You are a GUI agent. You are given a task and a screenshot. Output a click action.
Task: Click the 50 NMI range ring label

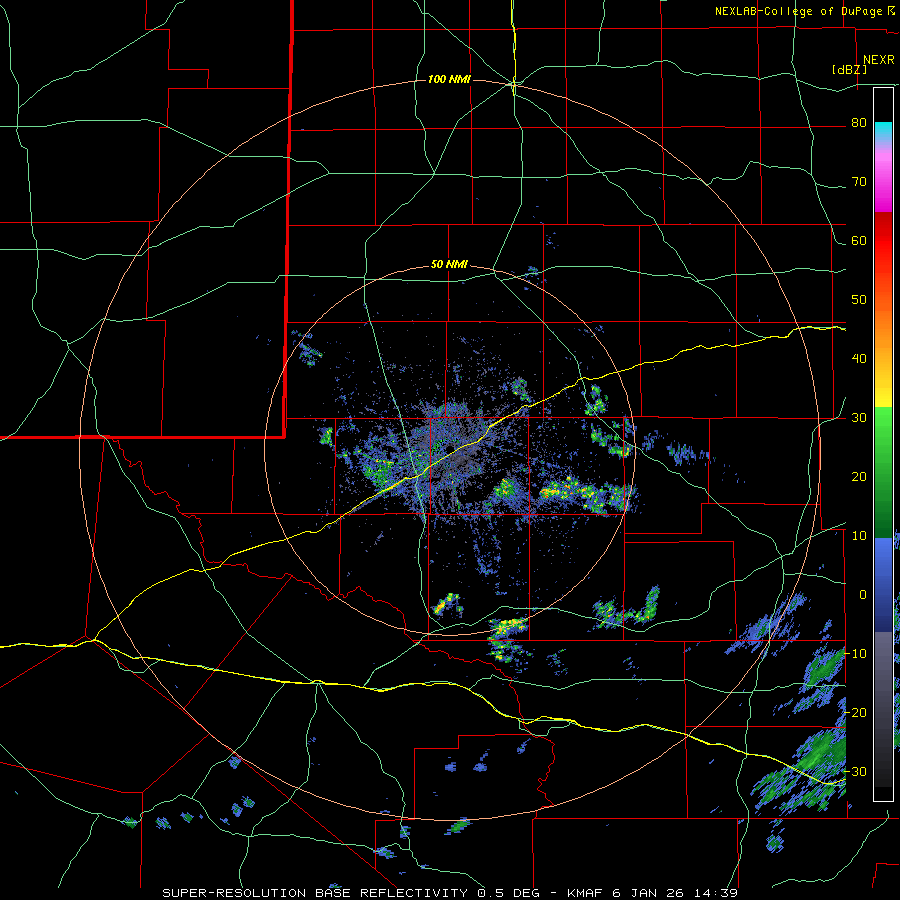(x=449, y=265)
